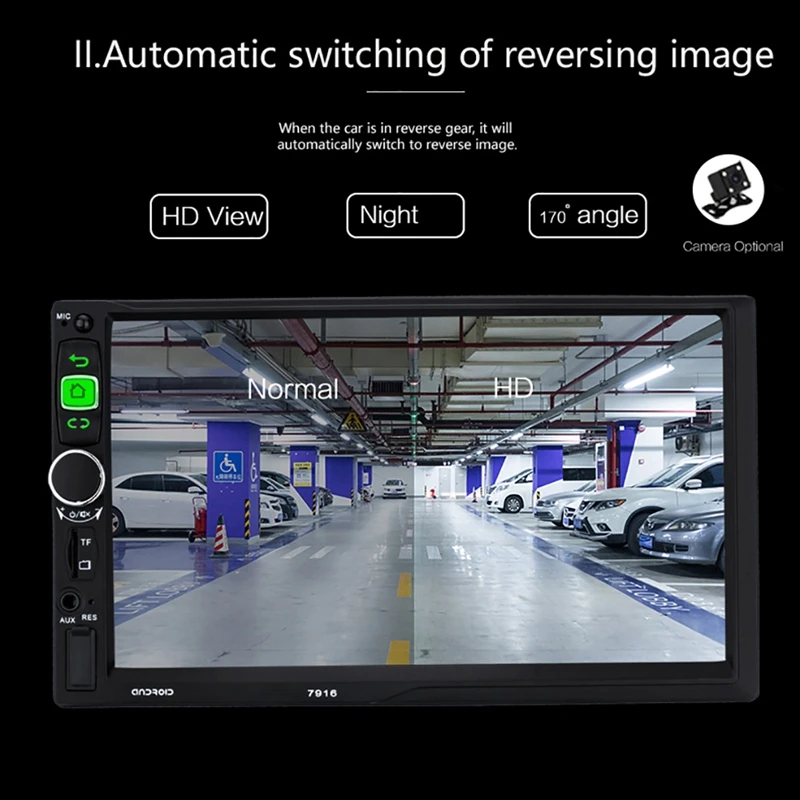Click the HD View feature badge
Image resolution: width=800 pixels, height=800 pixels.
[209, 216]
